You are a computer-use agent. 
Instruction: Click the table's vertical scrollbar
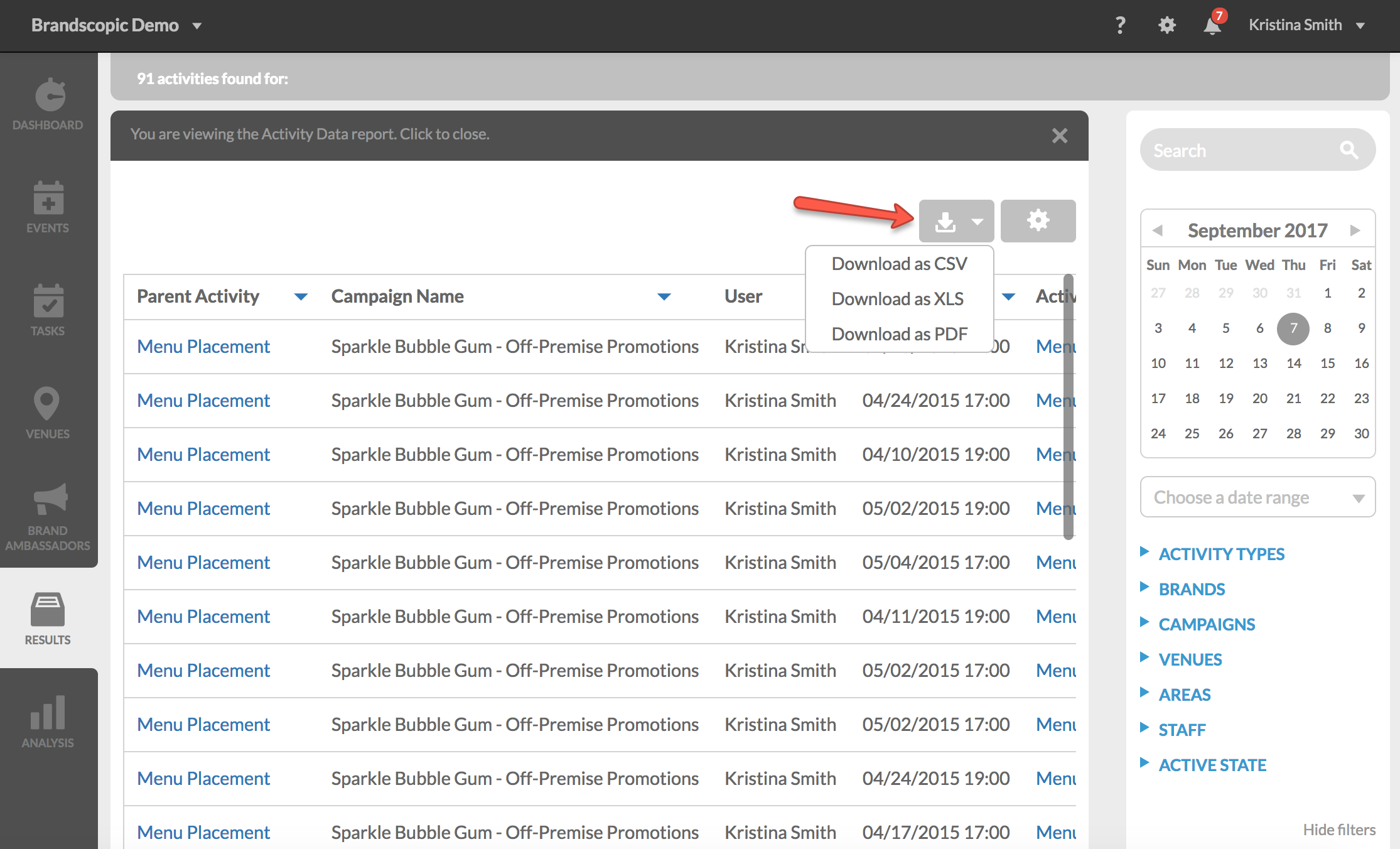point(1069,407)
